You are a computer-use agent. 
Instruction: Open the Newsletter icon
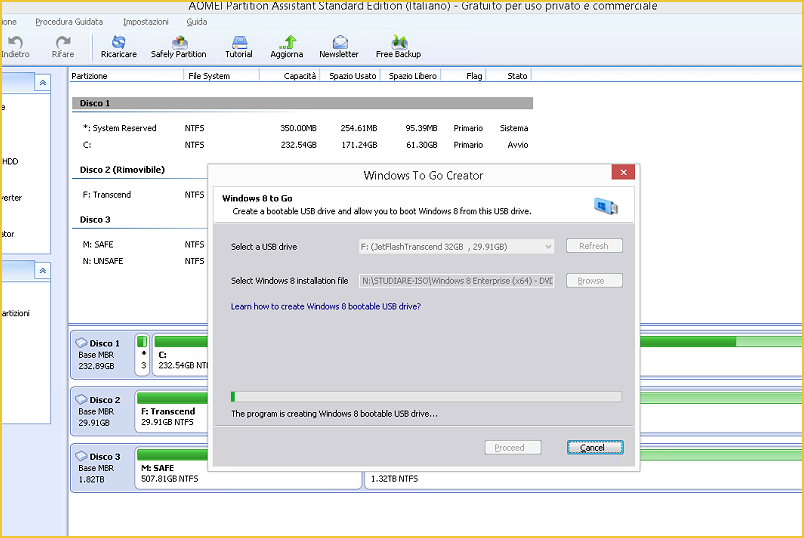pos(340,42)
